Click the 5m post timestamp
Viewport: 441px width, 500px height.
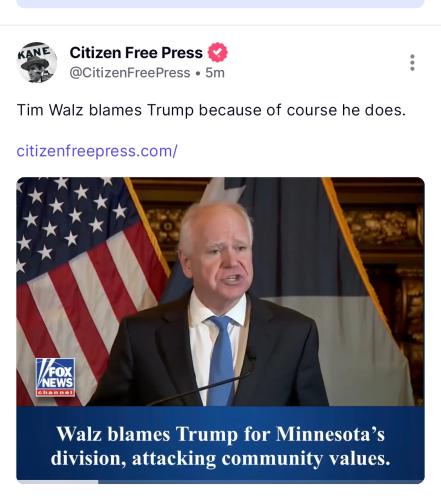(215, 73)
